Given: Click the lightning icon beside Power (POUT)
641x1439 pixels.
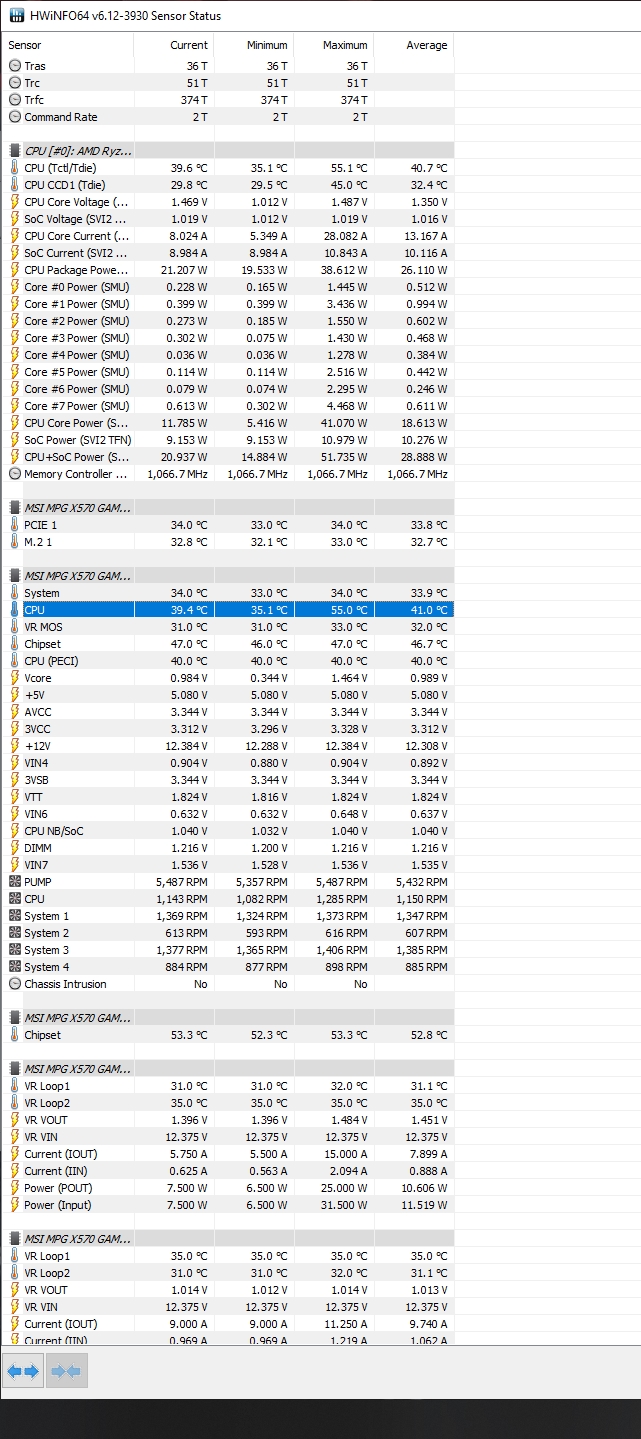Looking at the screenshot, I should (x=14, y=1188).
